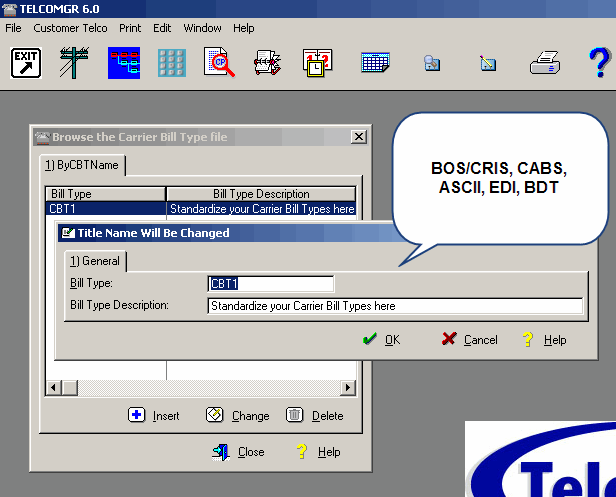
Task: Click the Bill Type Description column header
Action: [x=261, y=194]
